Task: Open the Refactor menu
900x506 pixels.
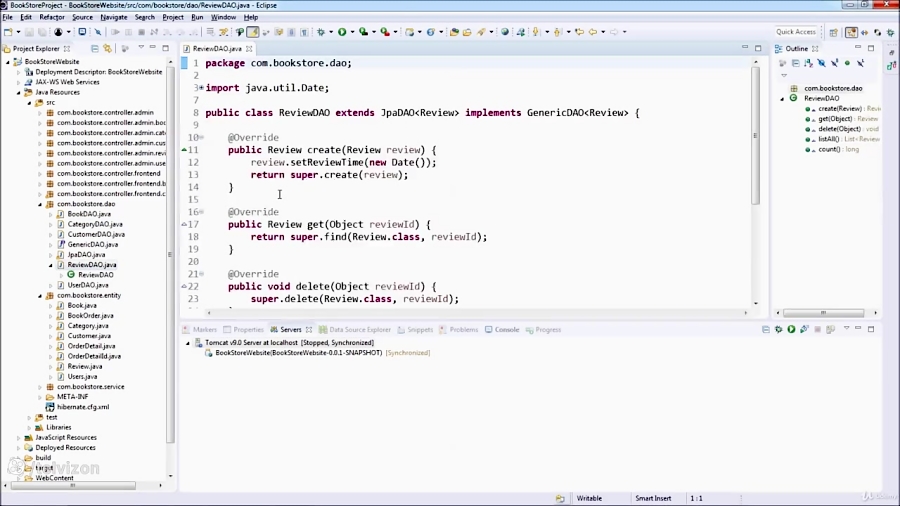Action: tap(52, 17)
